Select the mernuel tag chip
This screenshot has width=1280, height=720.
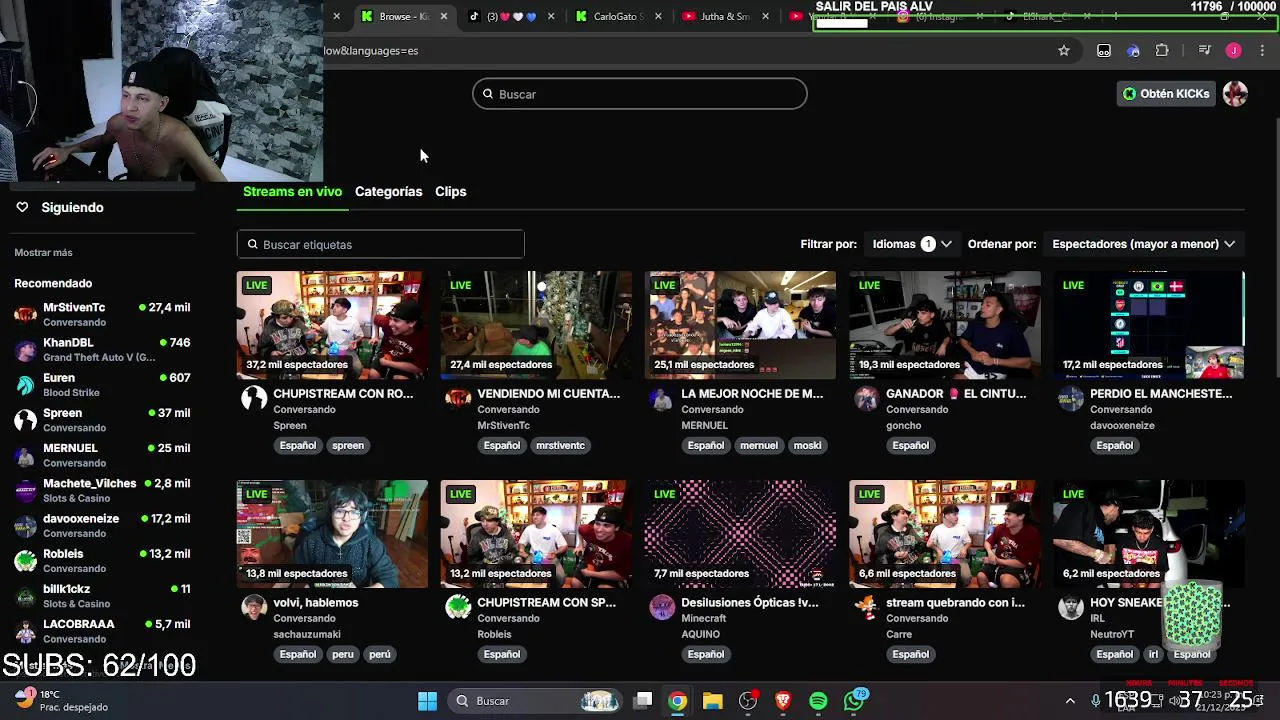point(758,445)
